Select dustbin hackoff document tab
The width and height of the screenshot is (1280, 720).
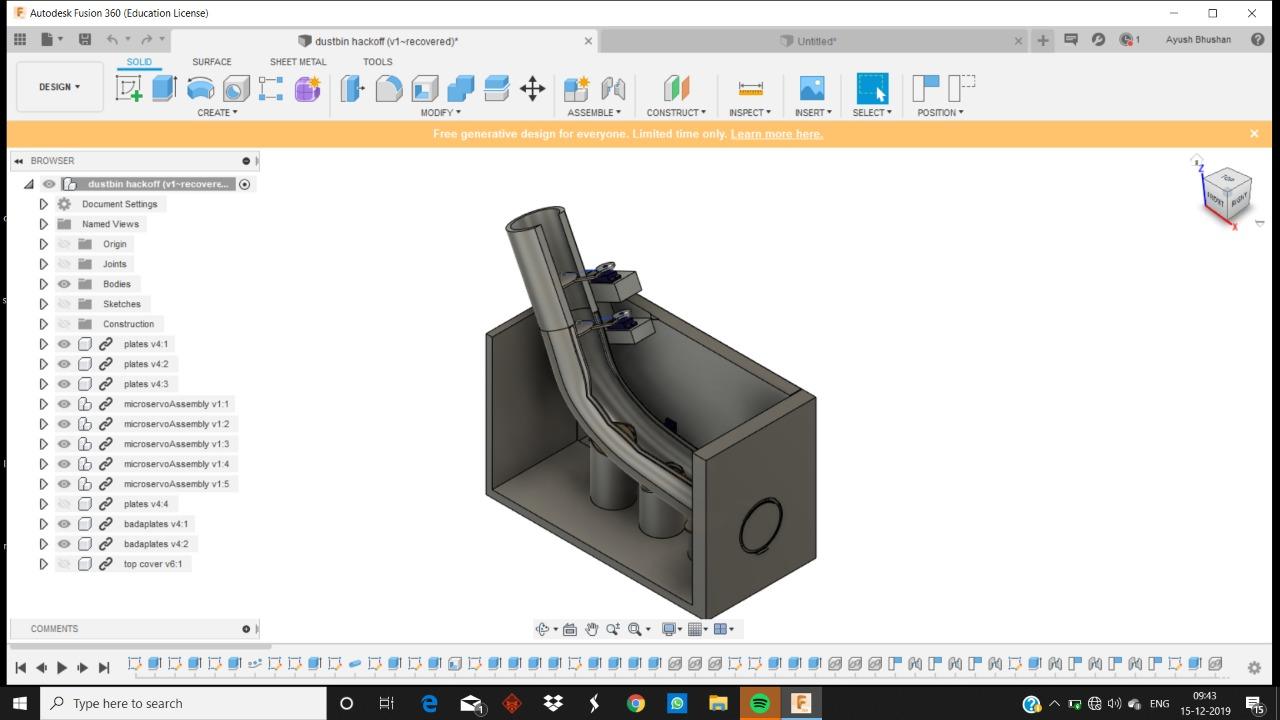coord(387,41)
